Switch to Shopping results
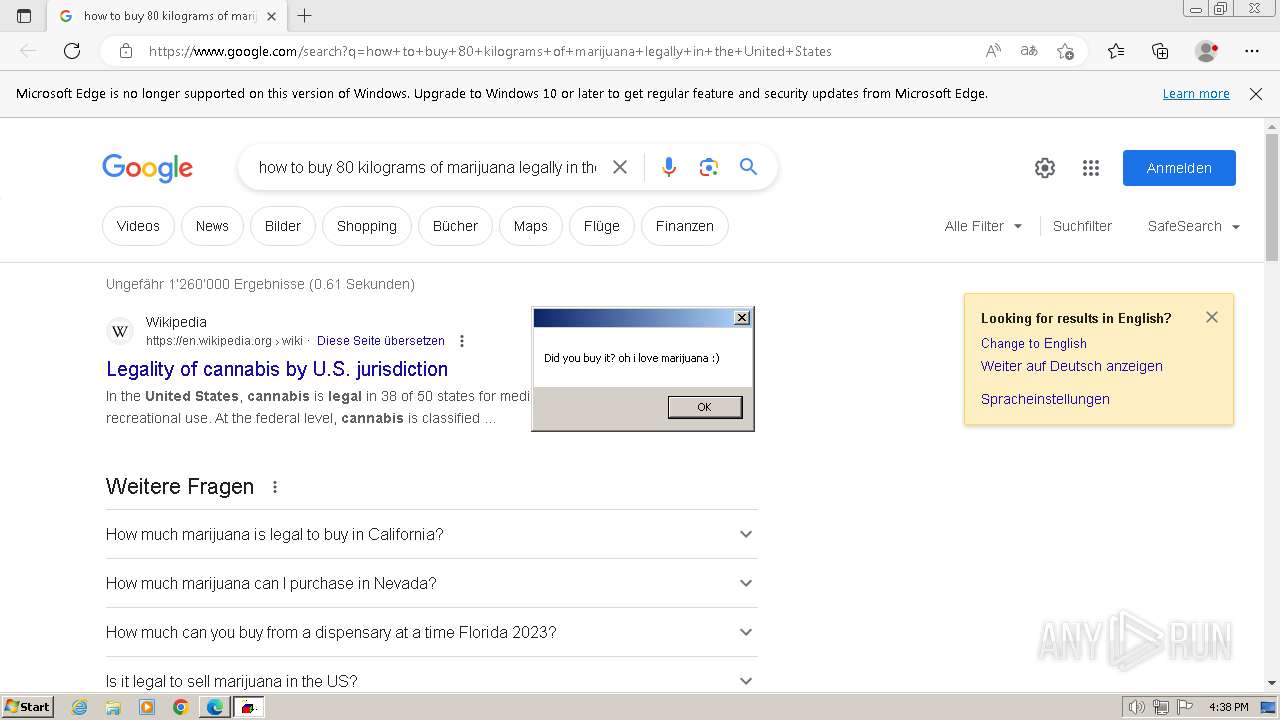This screenshot has height=720, width=1280. point(367,226)
